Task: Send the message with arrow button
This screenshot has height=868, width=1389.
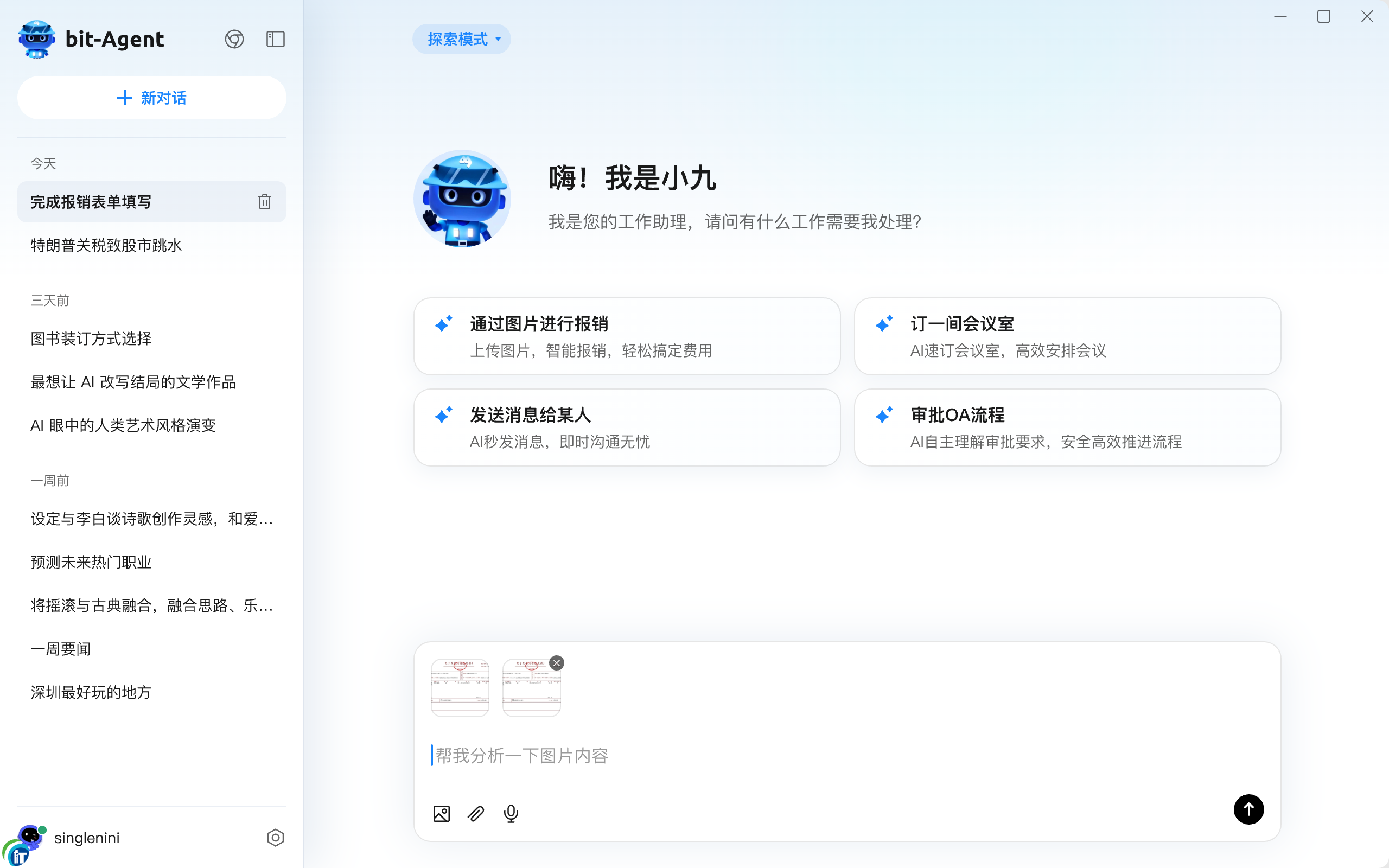Action: click(x=1248, y=809)
